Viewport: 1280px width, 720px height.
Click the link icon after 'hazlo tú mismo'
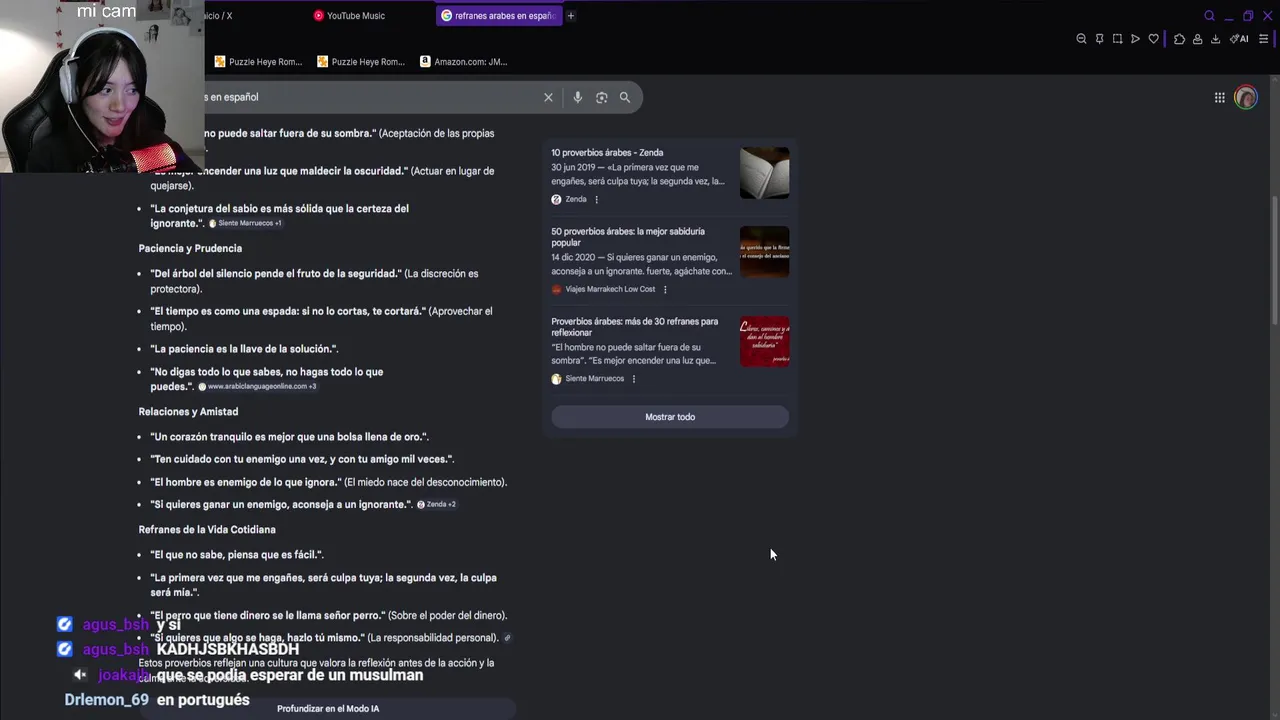pyautogui.click(x=507, y=638)
